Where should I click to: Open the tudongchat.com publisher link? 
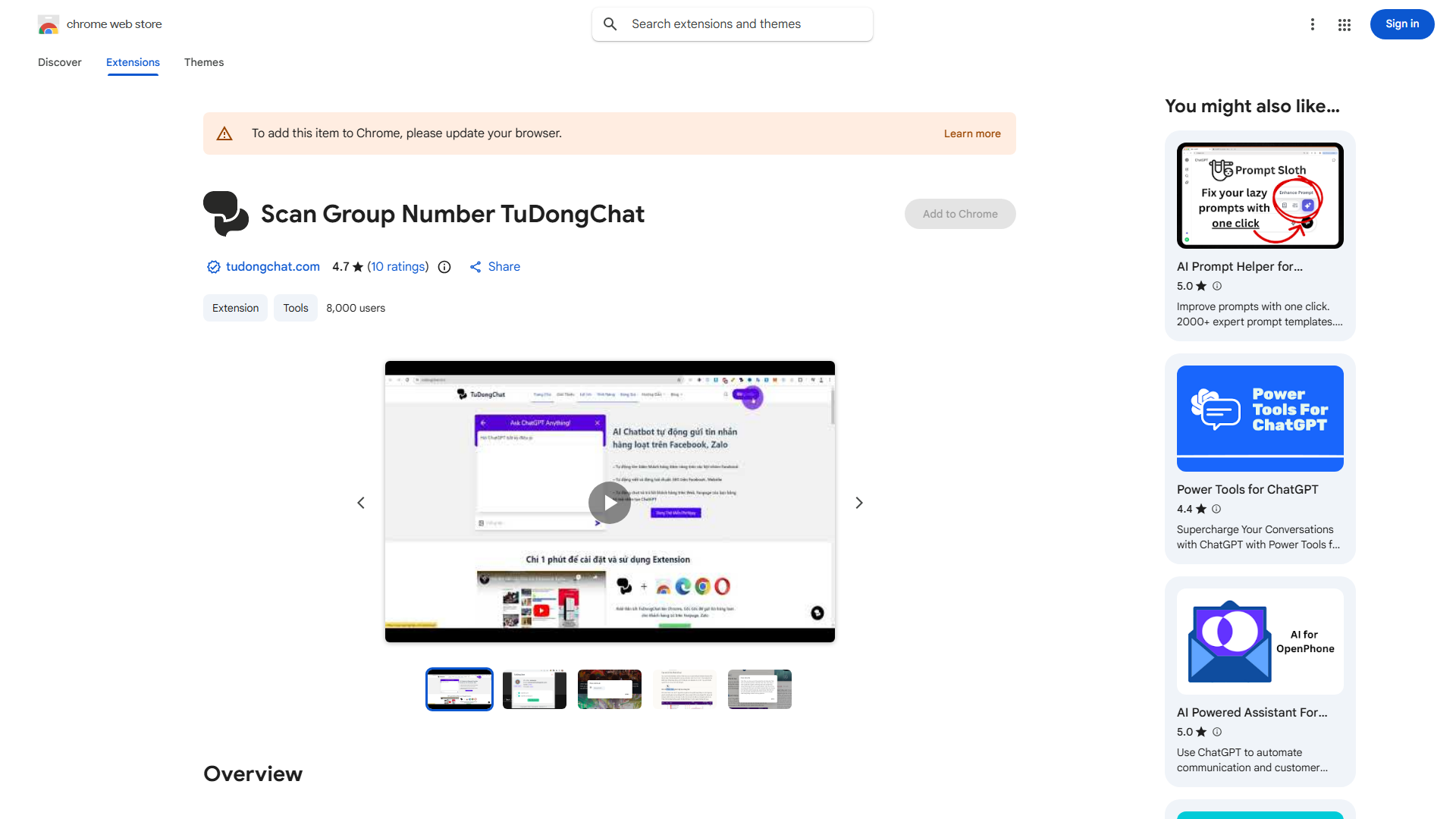272,267
